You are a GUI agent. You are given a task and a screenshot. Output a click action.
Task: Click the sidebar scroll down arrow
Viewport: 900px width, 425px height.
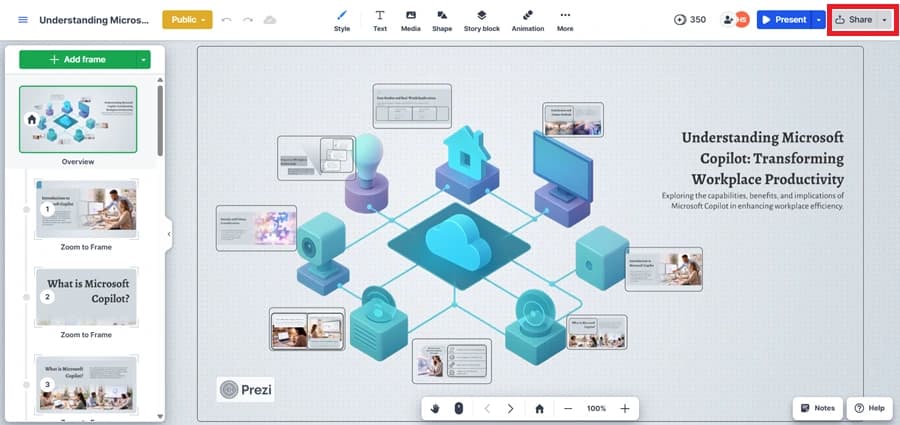click(x=160, y=416)
